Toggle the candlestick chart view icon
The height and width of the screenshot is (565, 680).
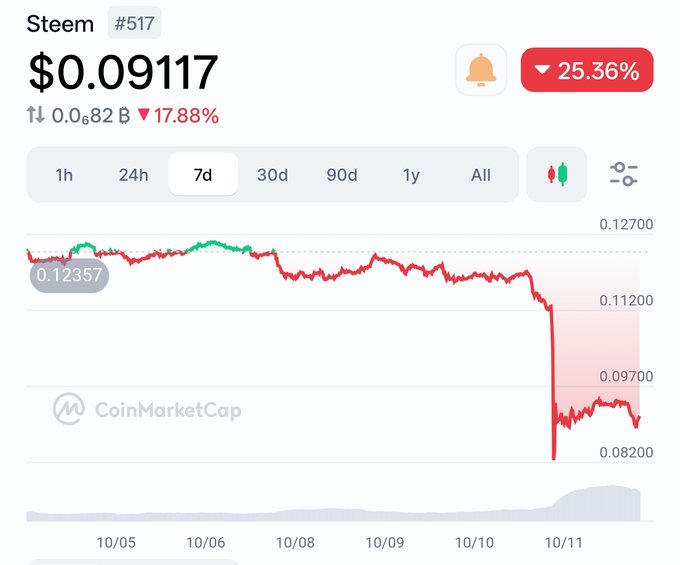556,175
